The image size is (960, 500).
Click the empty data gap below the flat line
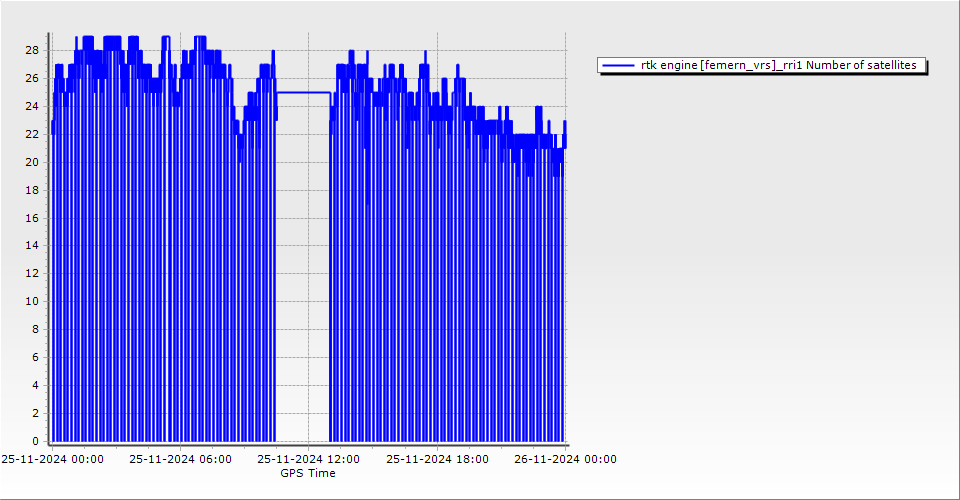click(x=303, y=270)
